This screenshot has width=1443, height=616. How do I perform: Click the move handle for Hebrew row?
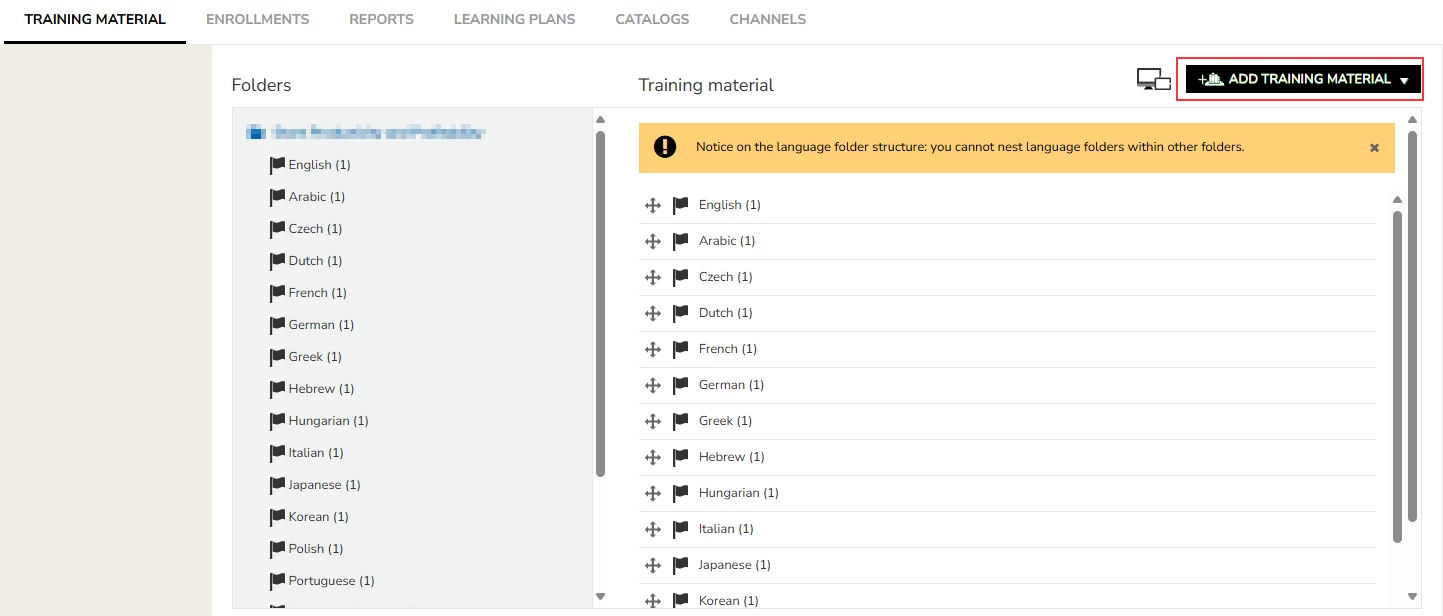[653, 457]
